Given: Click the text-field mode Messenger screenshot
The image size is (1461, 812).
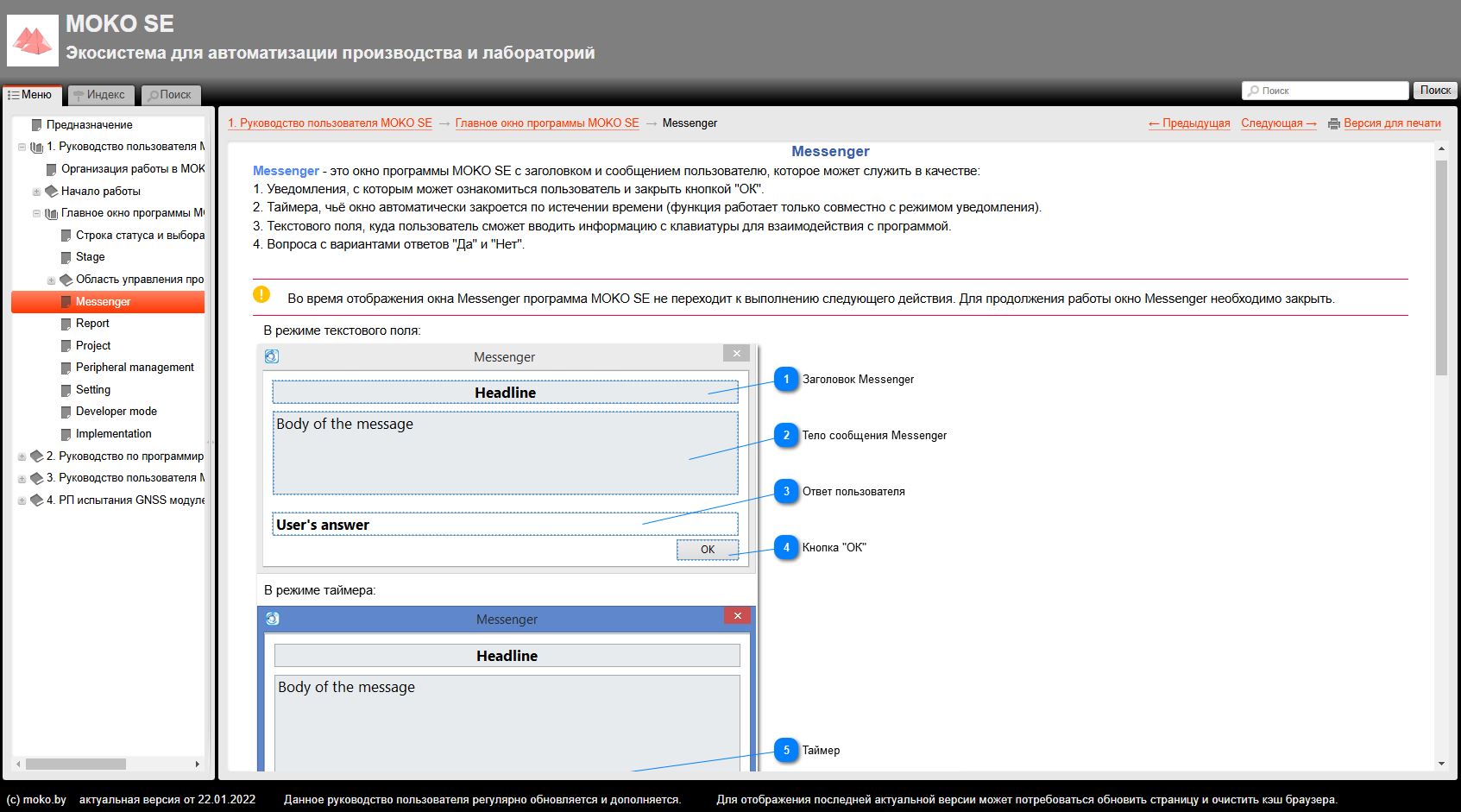Looking at the screenshot, I should [507, 457].
